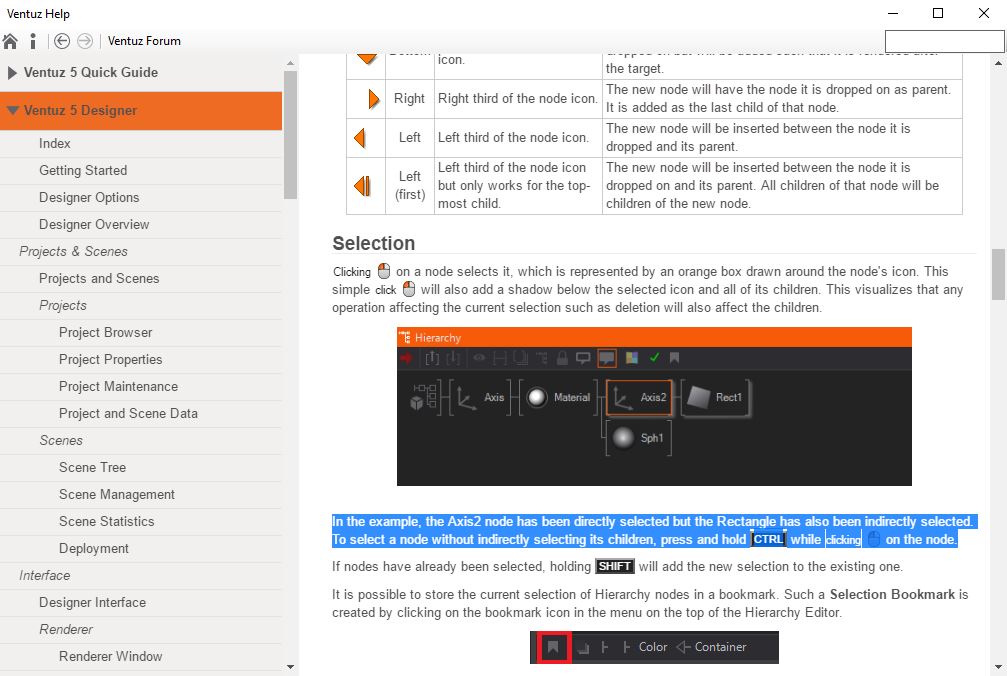Click the red-boxed bookmark icon in the illustration

pyautogui.click(x=550, y=647)
